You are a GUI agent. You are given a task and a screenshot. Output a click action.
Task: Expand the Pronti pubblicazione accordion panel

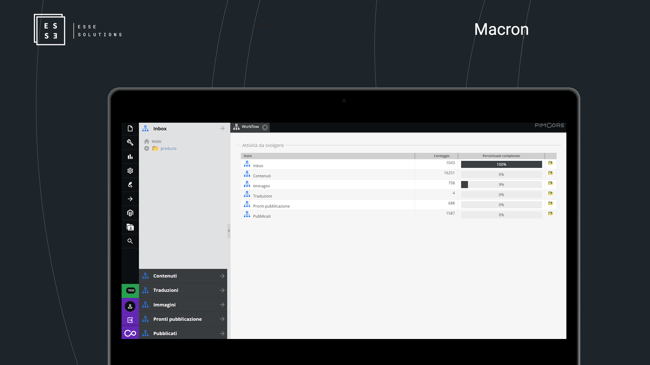coord(183,319)
